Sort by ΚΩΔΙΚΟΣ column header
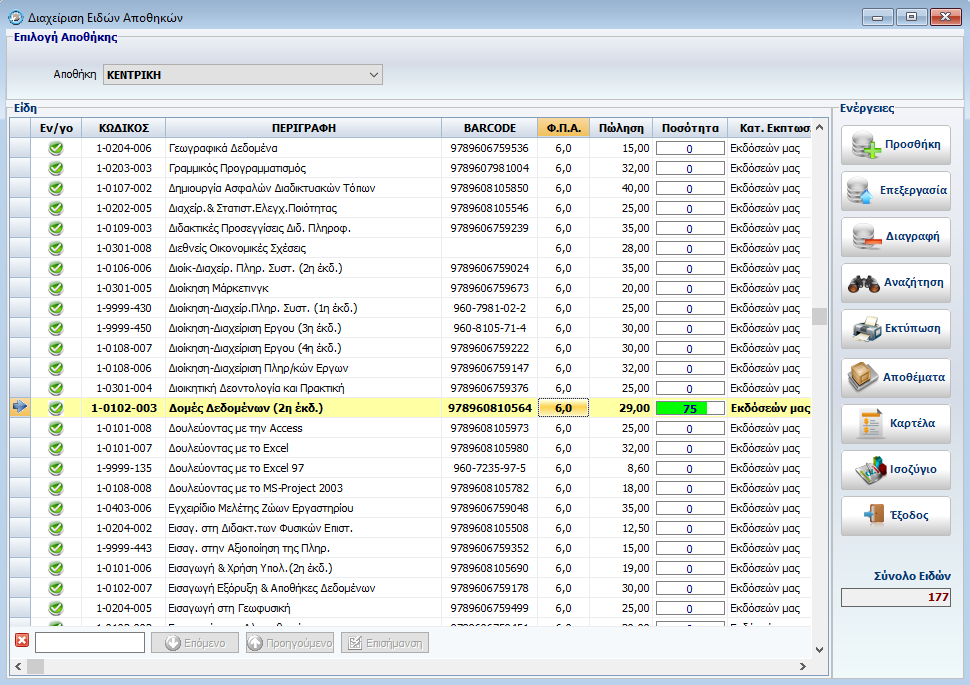Viewport: 970px width, 685px height. click(x=124, y=128)
